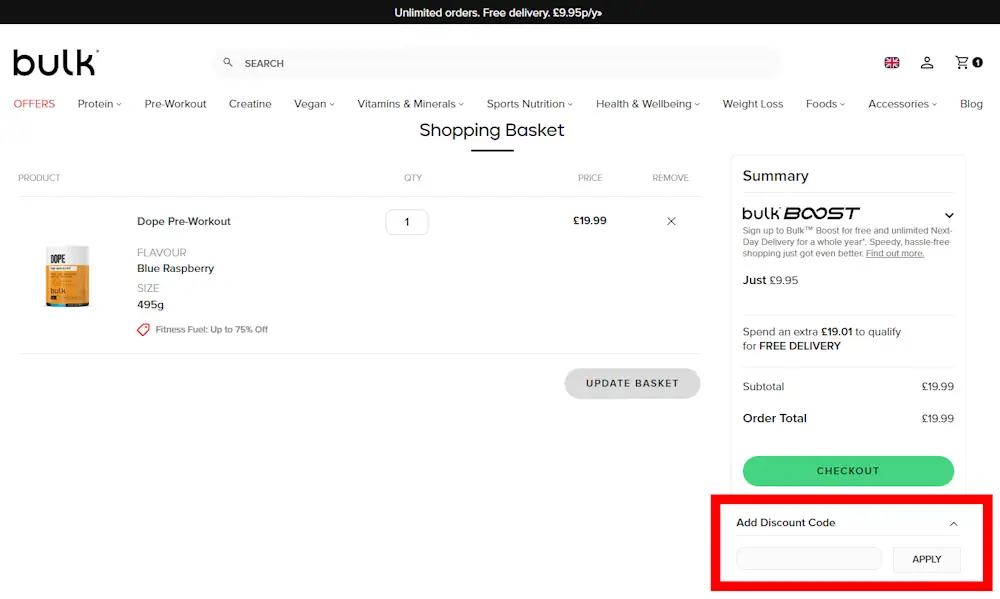Screen dimensions: 1000x599
Task: Open the Weight Loss menu item
Action: pyautogui.click(x=753, y=104)
